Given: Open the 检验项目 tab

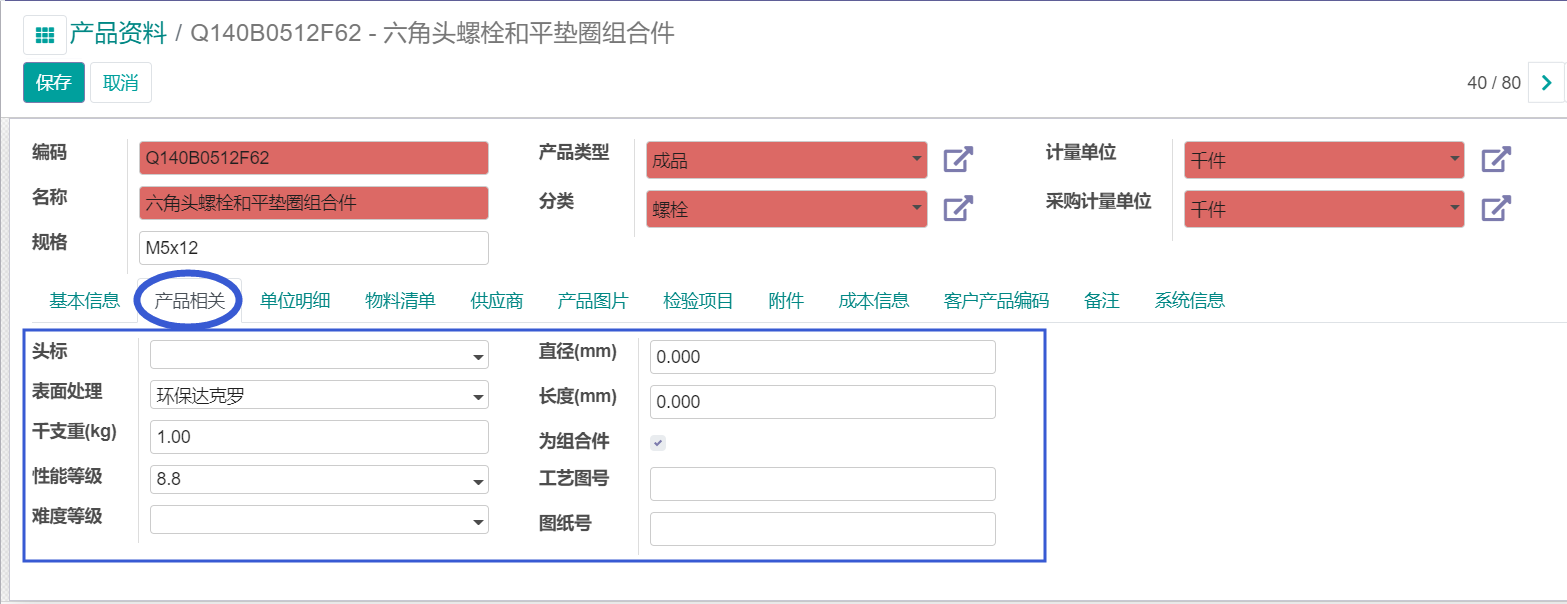Looking at the screenshot, I should tap(698, 301).
